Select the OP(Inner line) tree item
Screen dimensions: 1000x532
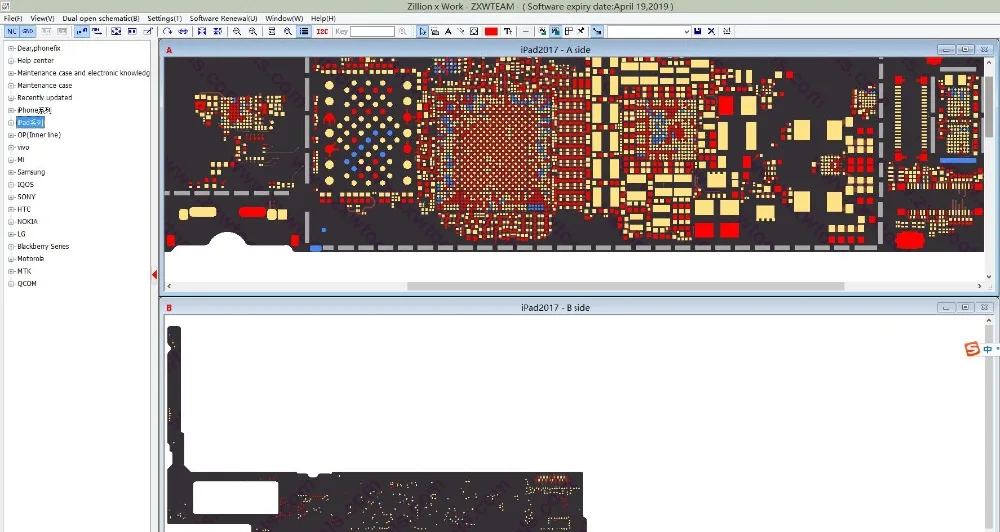[x=39, y=135]
